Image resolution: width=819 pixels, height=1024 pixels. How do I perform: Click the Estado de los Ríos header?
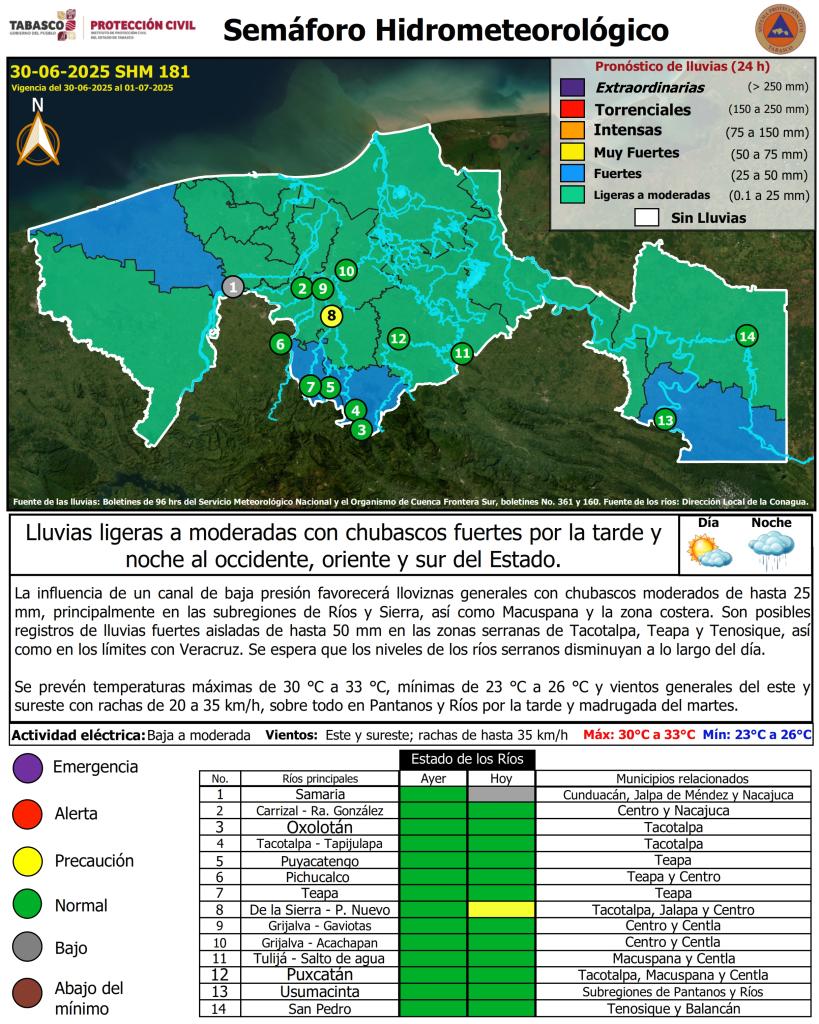(x=467, y=759)
